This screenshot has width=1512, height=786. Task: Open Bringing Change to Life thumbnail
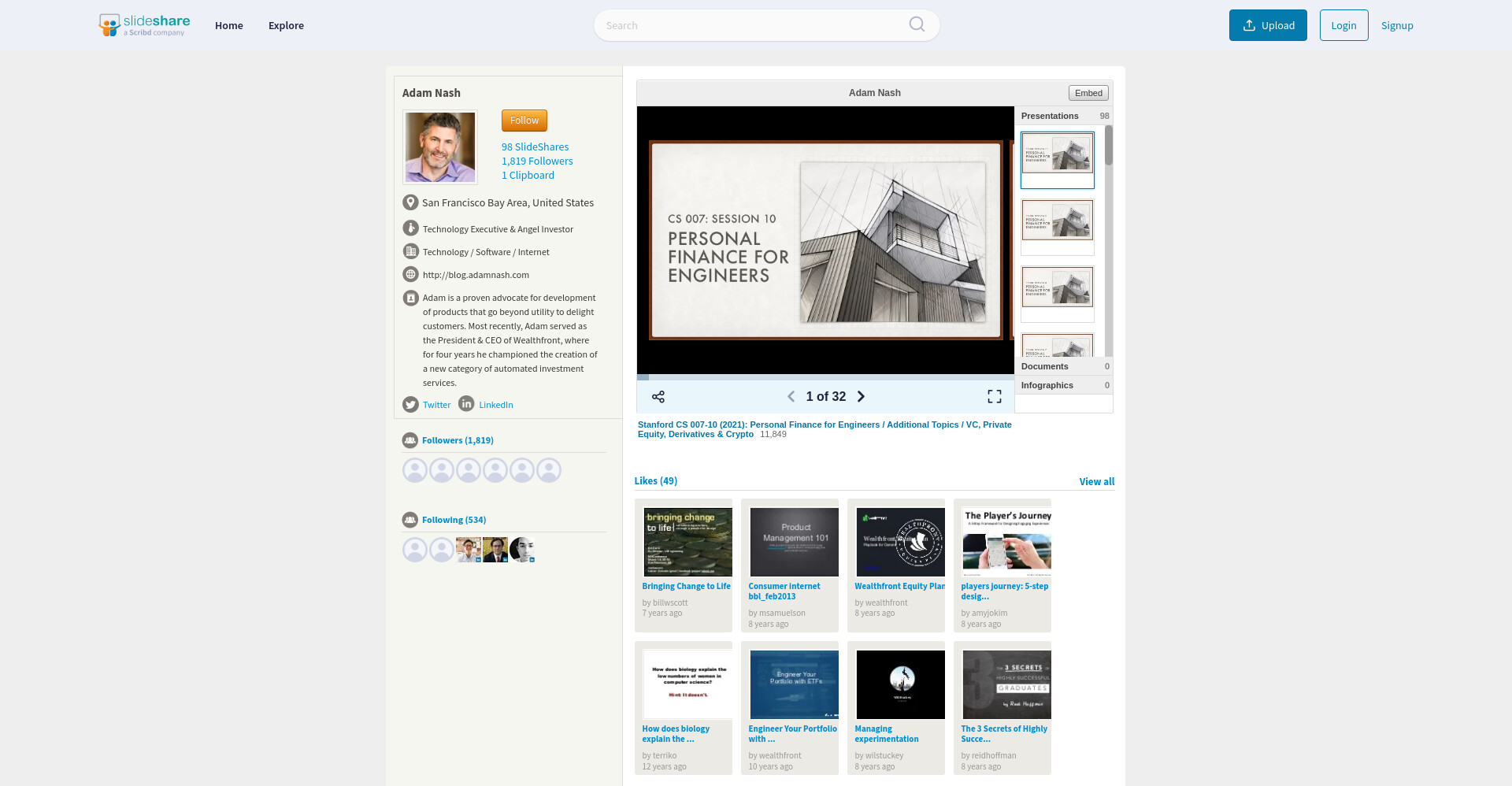(687, 542)
